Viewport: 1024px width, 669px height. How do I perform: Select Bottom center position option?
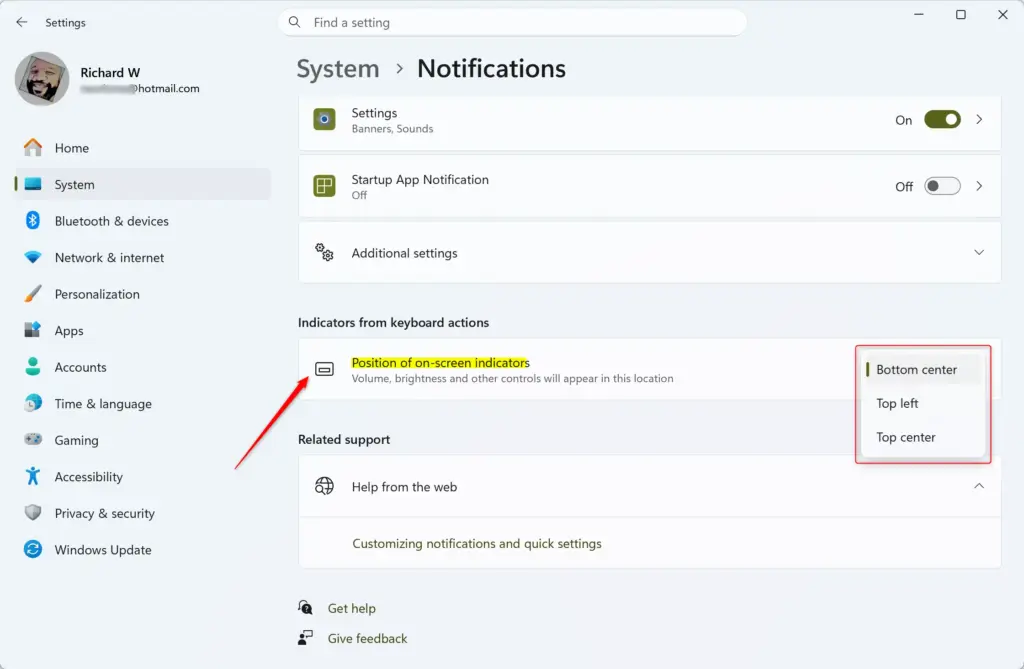click(922, 369)
